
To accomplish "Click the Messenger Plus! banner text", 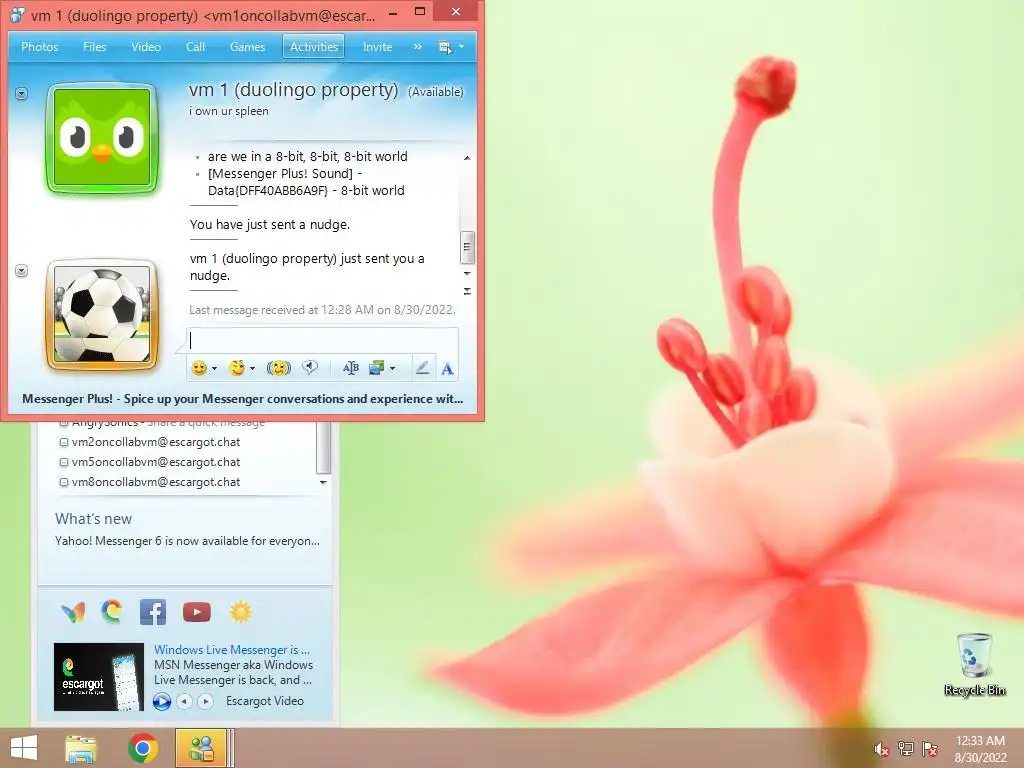I will (x=242, y=399).
